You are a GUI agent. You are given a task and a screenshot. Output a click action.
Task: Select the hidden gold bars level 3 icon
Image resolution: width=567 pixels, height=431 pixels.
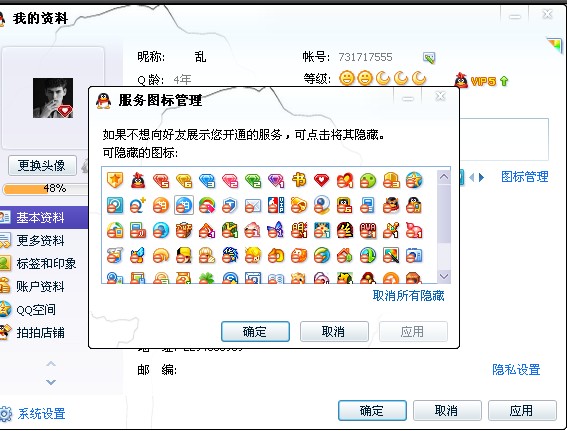(391, 180)
